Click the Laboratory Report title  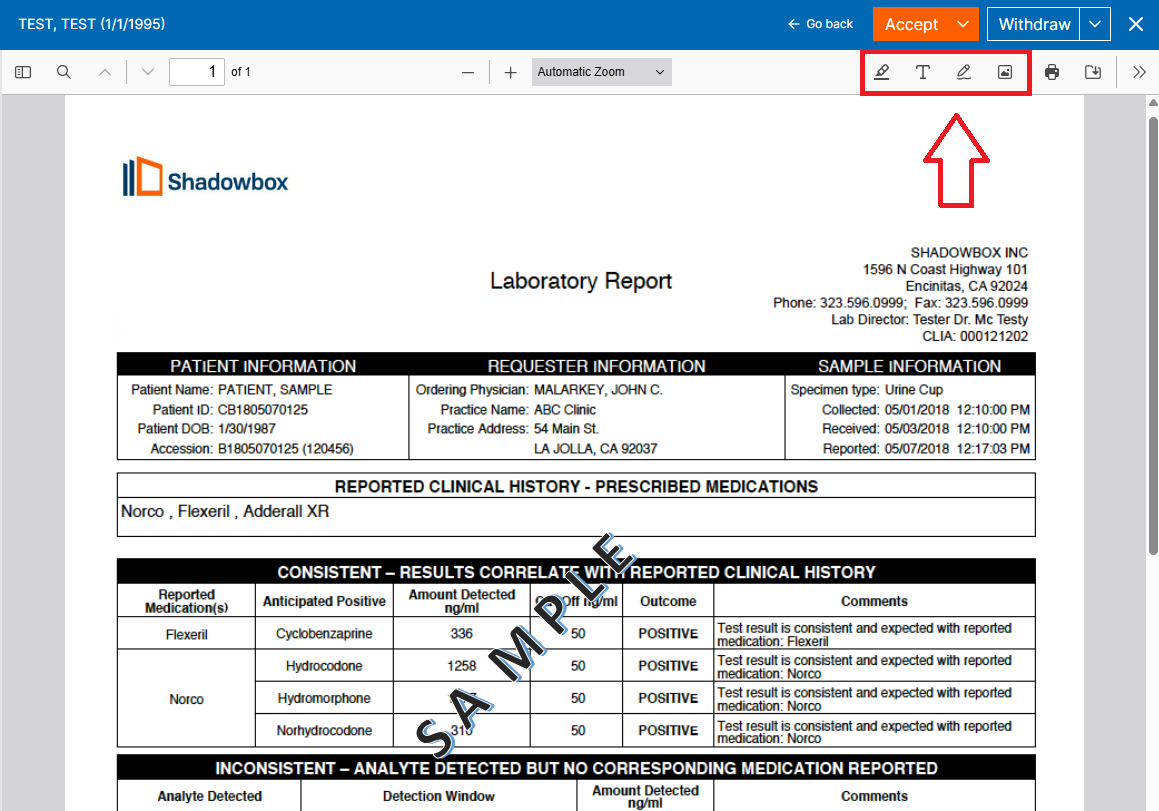[581, 281]
